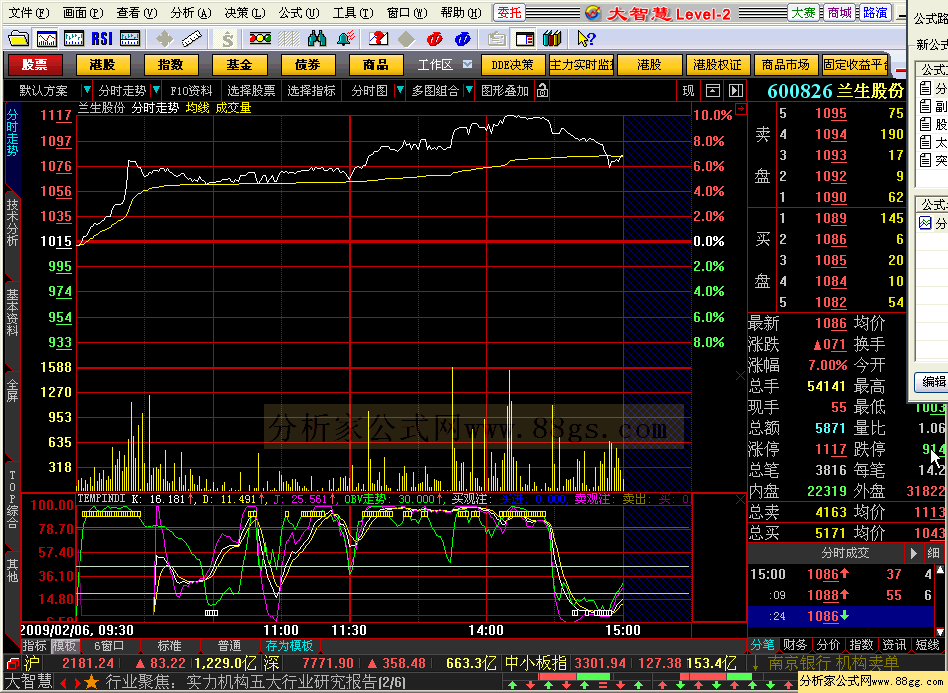Click the DDE决策 button
948x693 pixels.
[513, 65]
